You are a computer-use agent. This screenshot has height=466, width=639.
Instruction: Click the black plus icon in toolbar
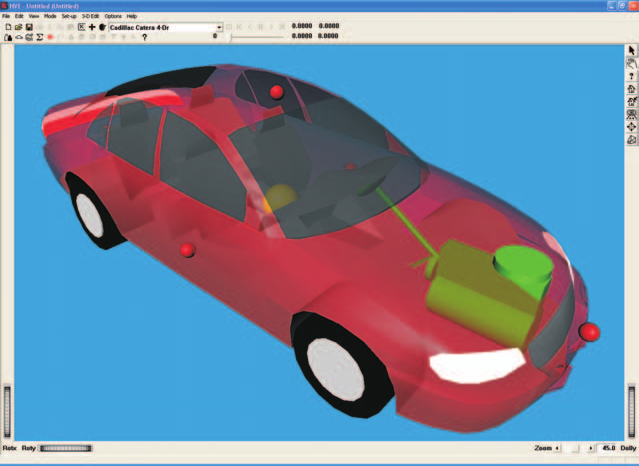click(x=92, y=27)
